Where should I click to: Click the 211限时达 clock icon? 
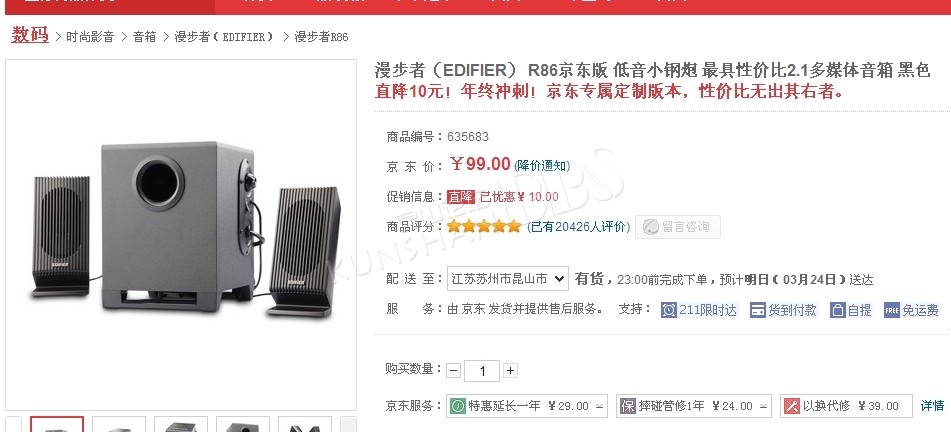(669, 310)
